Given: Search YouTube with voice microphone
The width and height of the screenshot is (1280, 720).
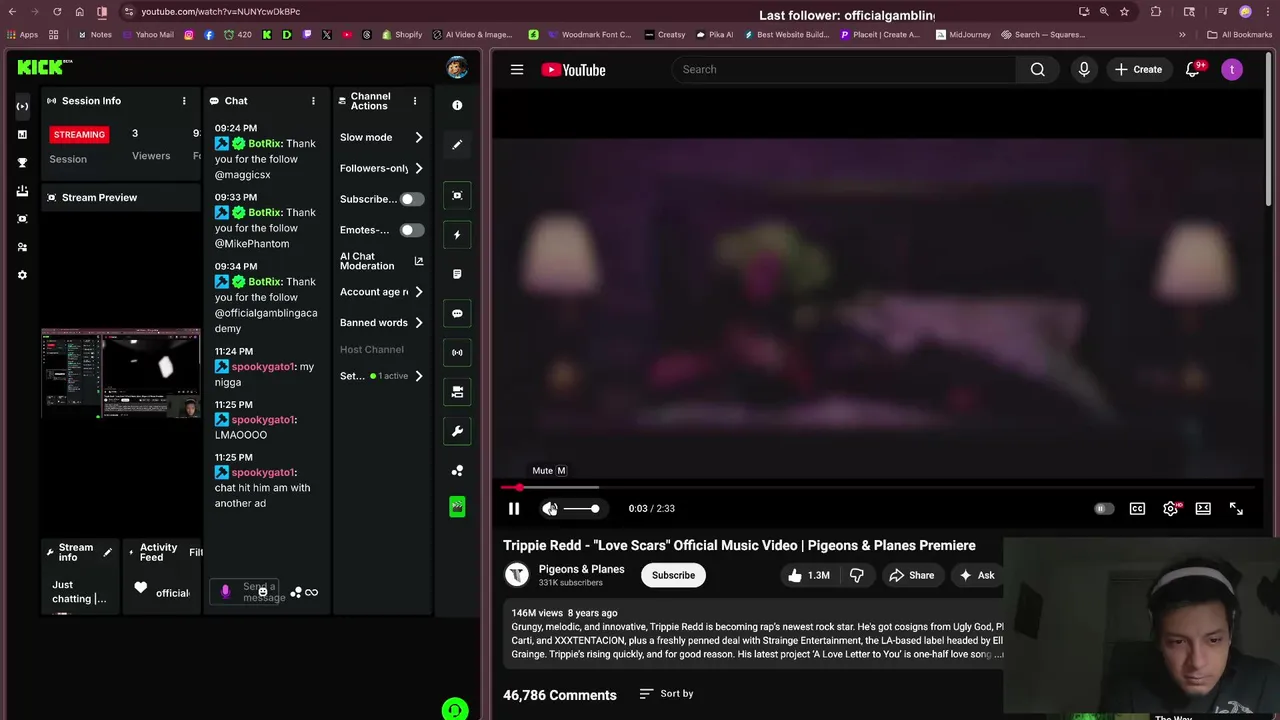Looking at the screenshot, I should (x=1084, y=70).
